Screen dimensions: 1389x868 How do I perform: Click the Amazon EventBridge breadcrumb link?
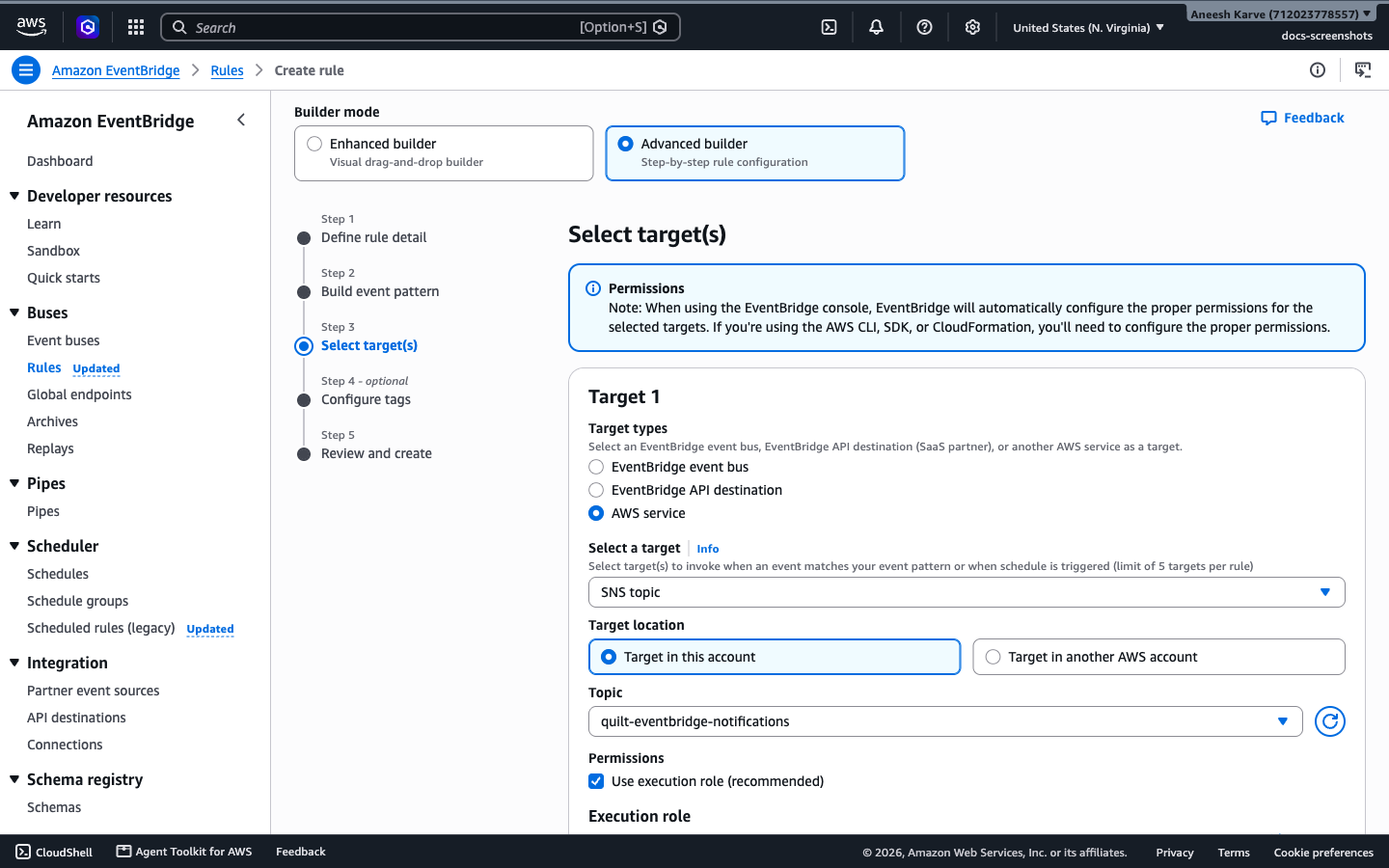[116, 70]
